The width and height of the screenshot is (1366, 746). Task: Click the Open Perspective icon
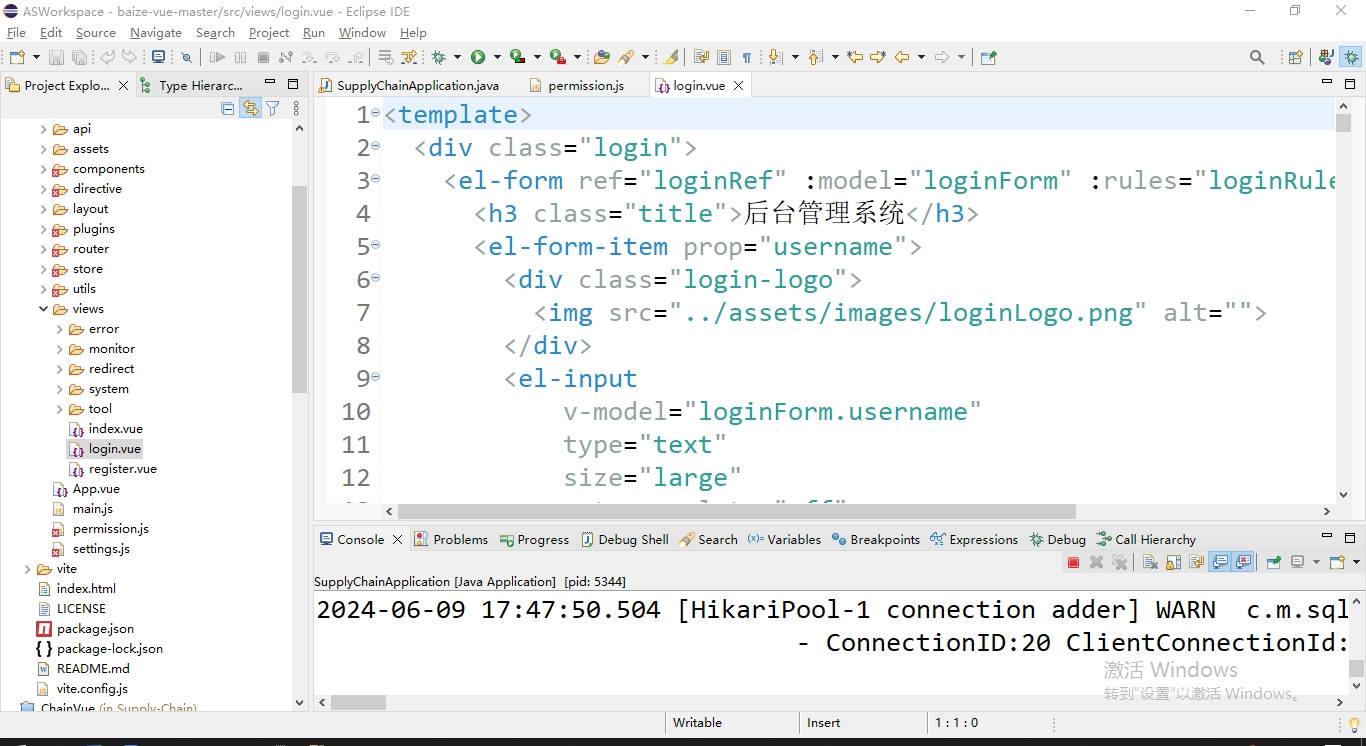1295,57
